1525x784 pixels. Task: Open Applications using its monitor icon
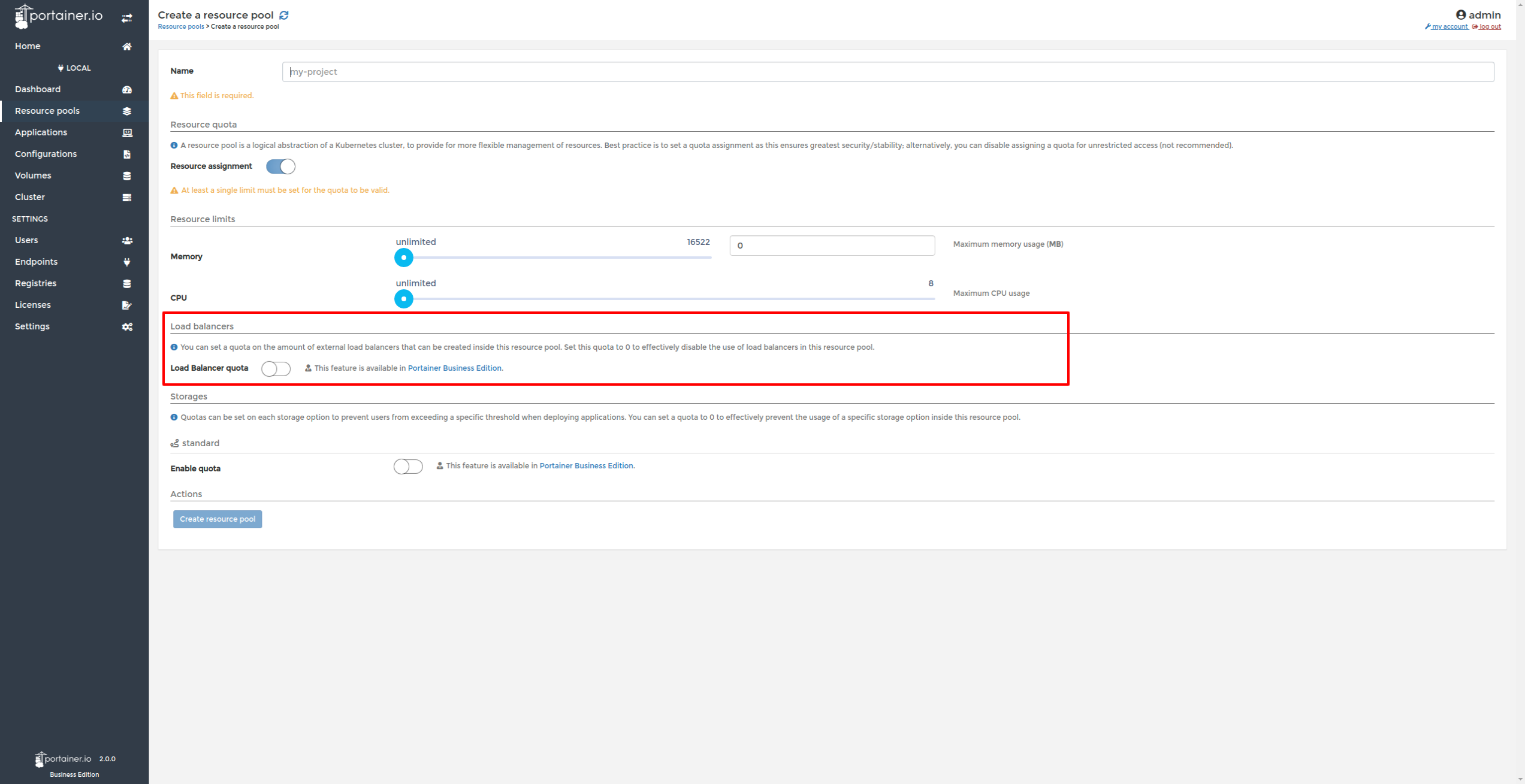point(127,132)
